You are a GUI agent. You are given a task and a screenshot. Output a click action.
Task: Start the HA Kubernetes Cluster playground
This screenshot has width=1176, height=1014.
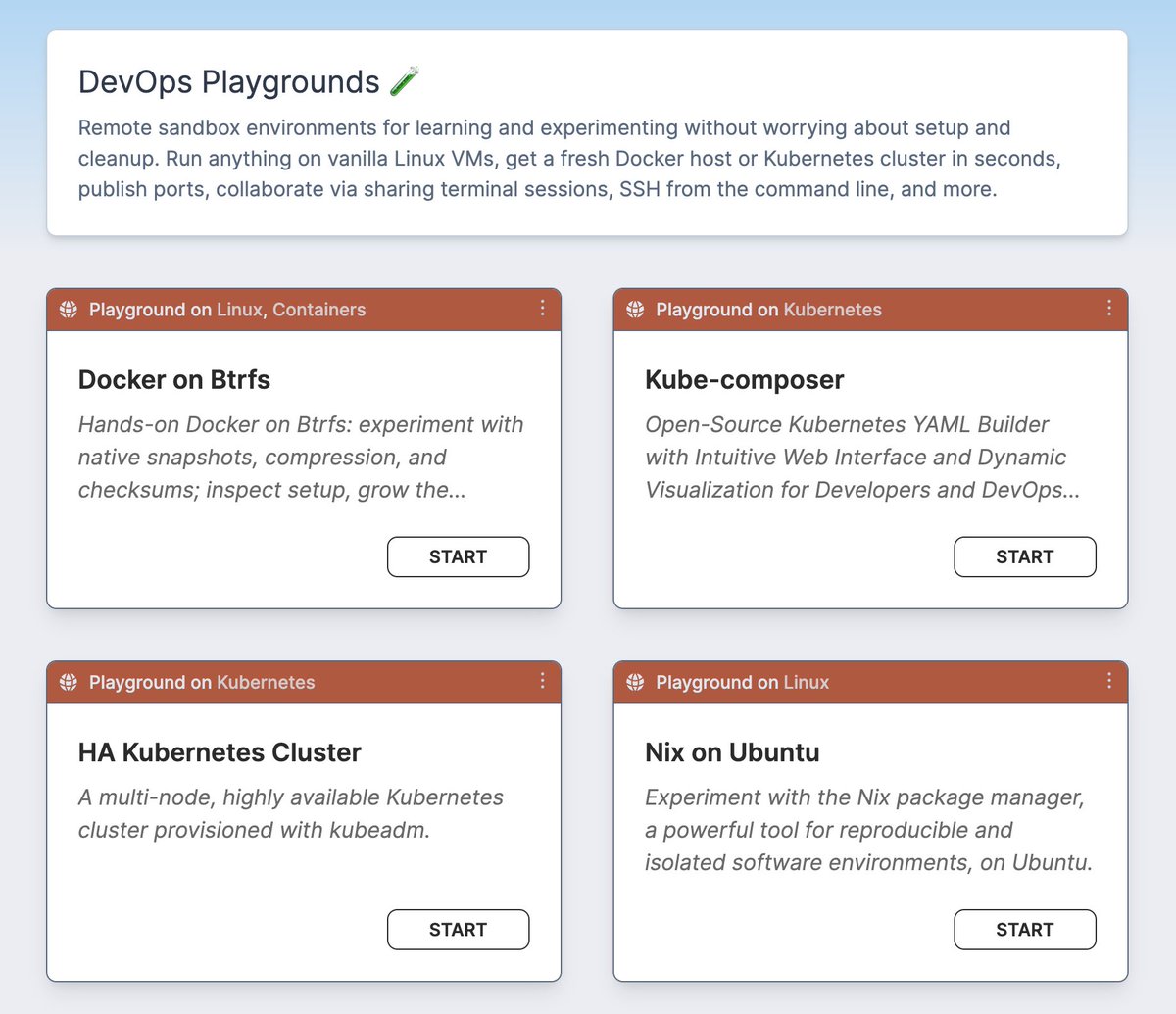458,930
